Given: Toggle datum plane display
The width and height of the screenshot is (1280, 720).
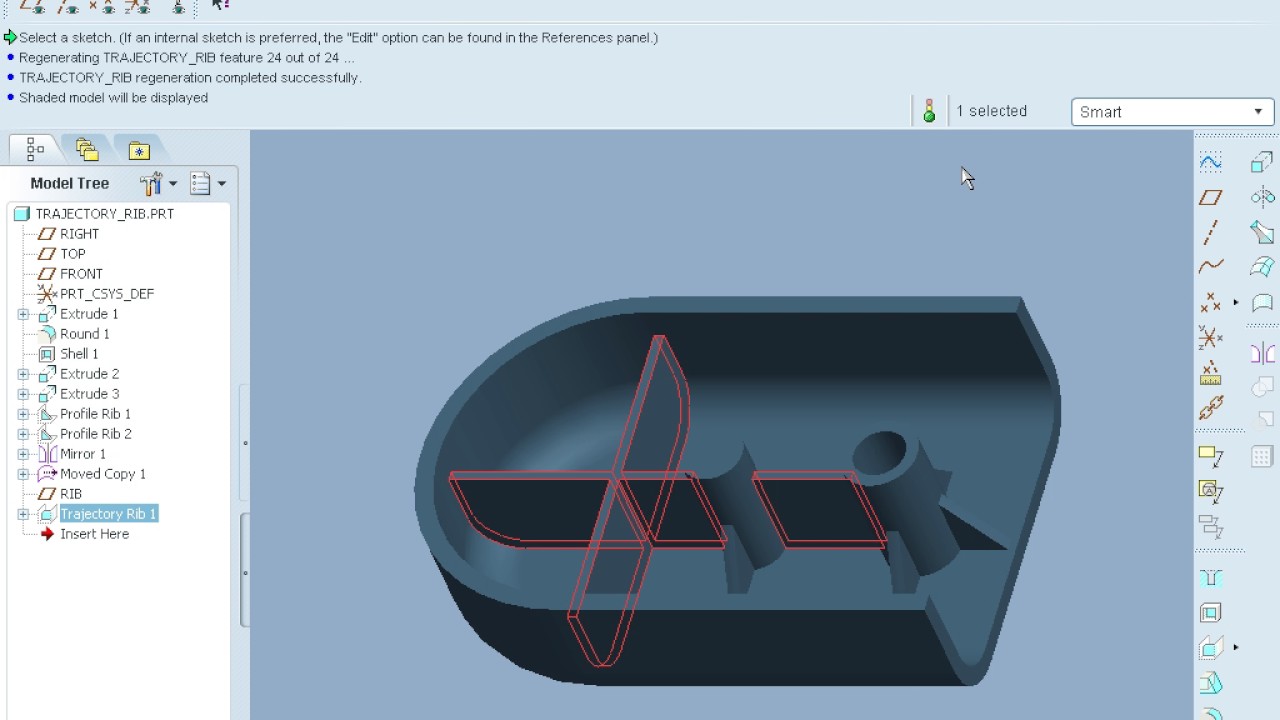Looking at the screenshot, I should (x=32, y=6).
